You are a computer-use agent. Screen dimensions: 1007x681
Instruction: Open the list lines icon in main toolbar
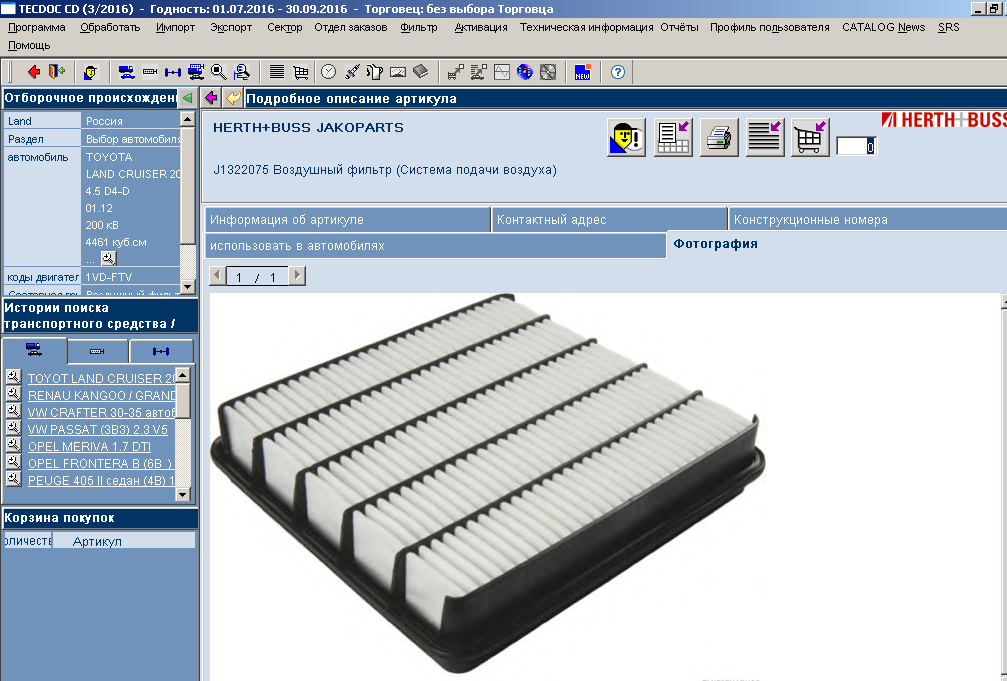coord(277,72)
